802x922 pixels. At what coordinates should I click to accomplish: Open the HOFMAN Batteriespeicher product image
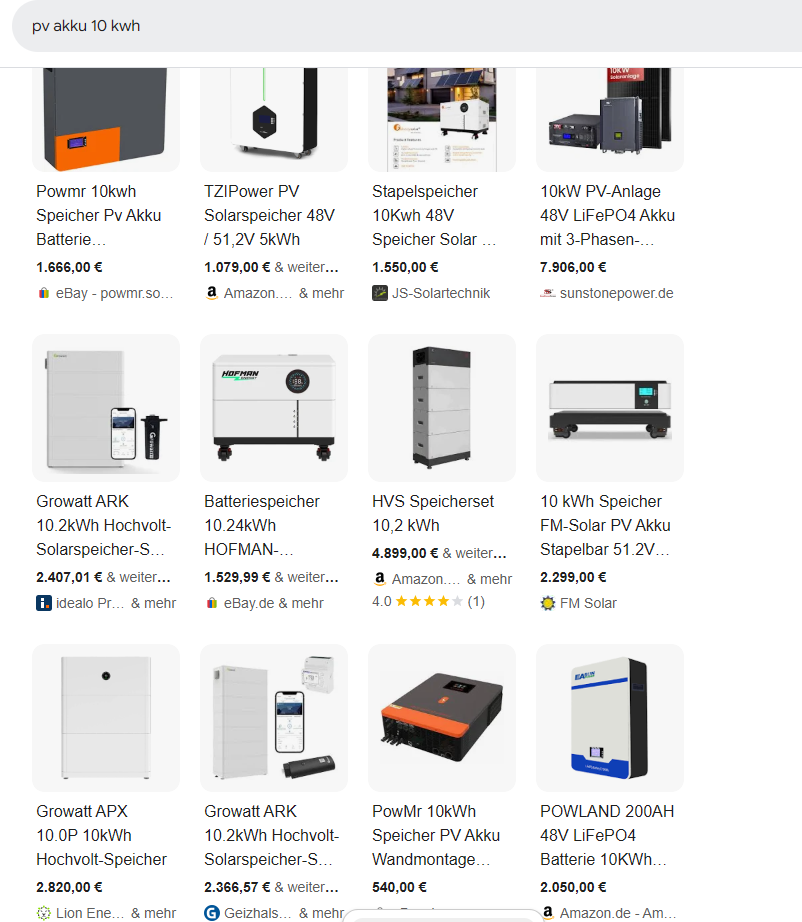[x=274, y=408]
